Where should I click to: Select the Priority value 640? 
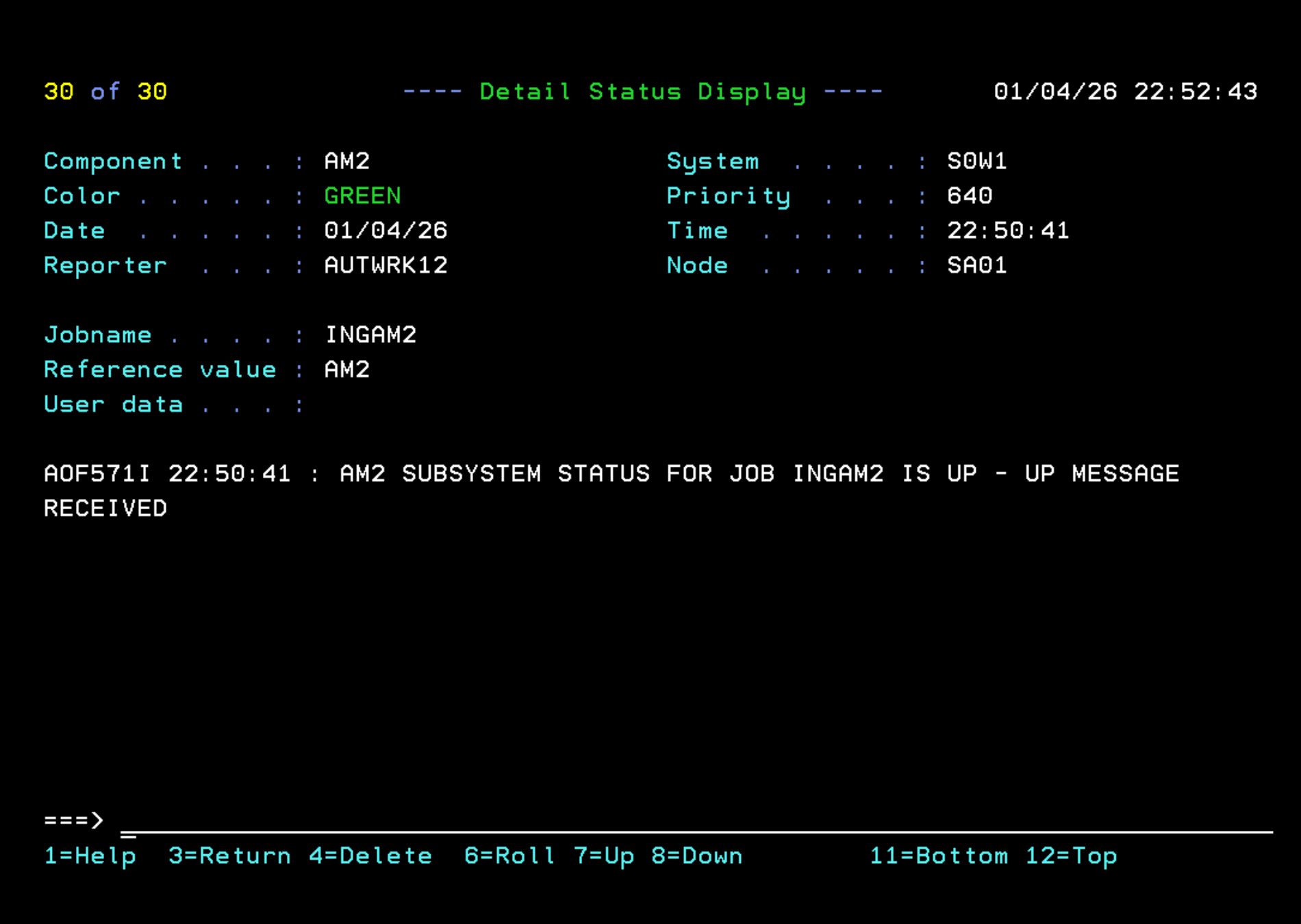click(x=969, y=196)
